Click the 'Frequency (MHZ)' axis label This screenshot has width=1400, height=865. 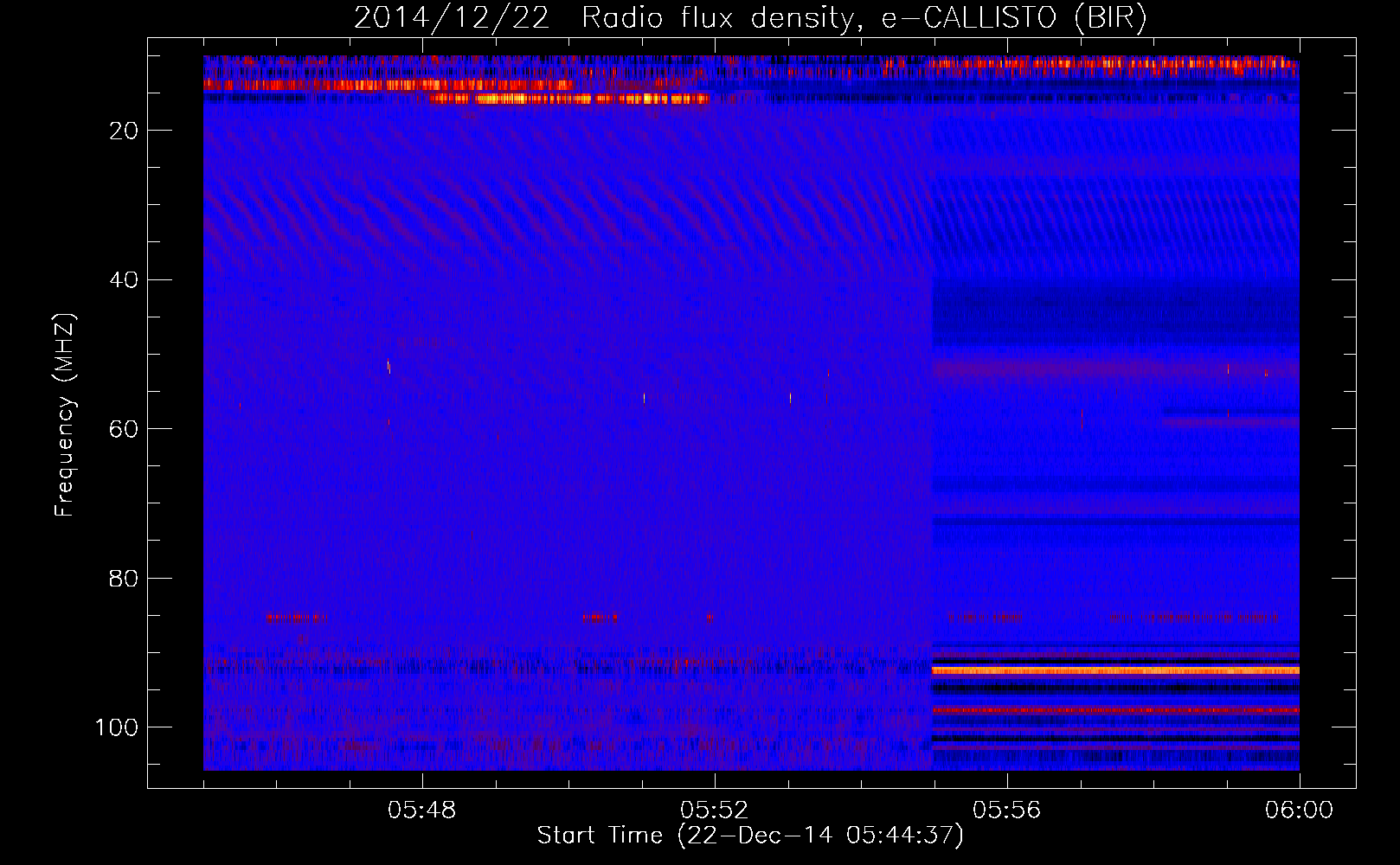coord(65,415)
